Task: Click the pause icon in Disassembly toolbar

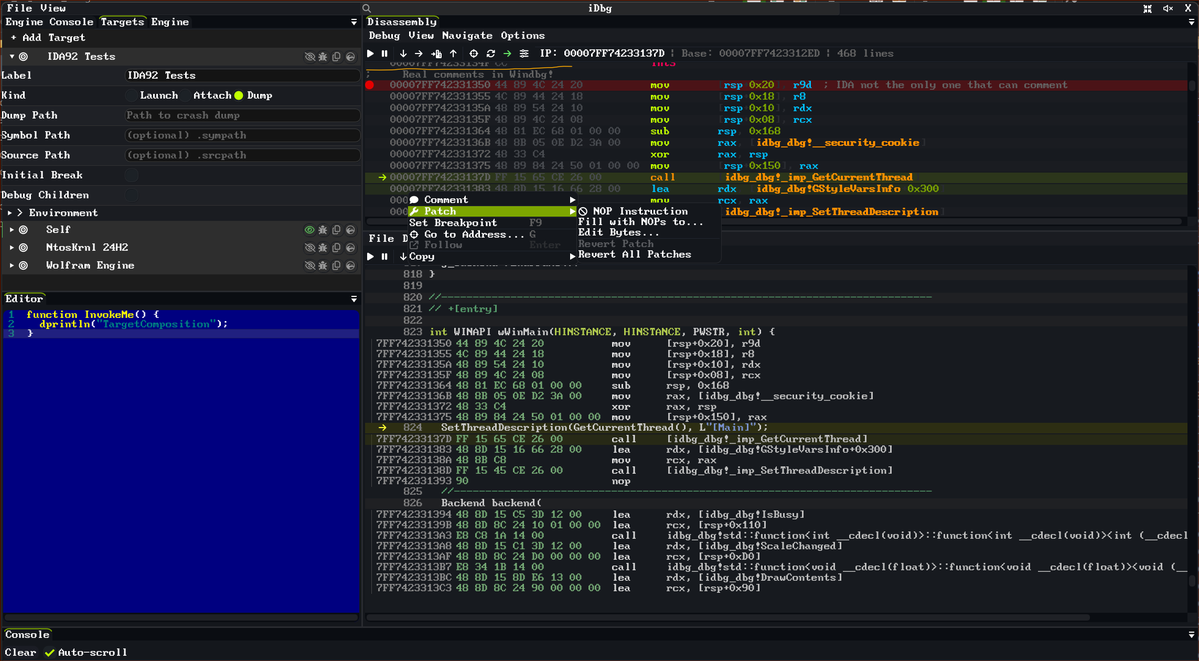Action: 385,54
